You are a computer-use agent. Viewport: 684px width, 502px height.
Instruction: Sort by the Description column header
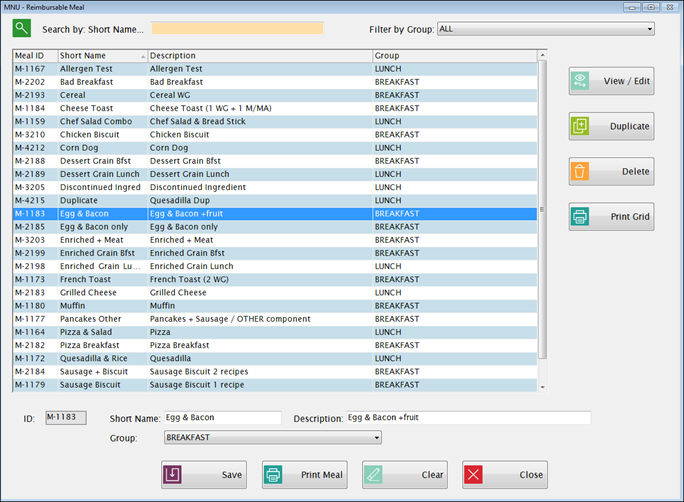pyautogui.click(x=260, y=56)
